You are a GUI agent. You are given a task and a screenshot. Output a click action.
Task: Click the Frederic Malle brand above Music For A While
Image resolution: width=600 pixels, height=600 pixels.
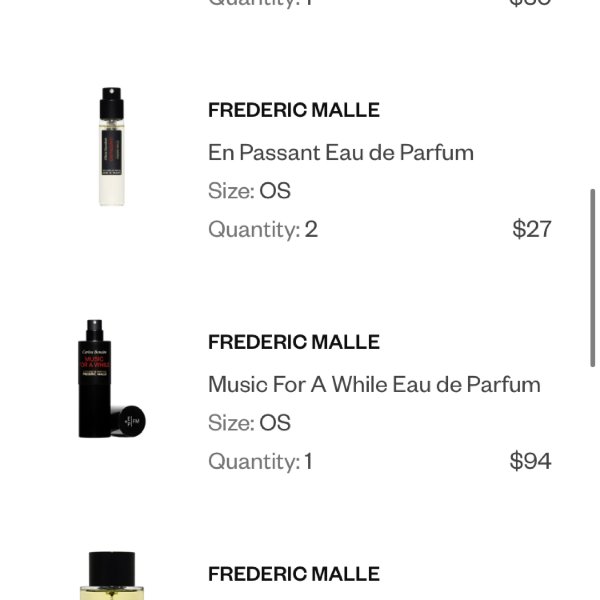pos(293,342)
